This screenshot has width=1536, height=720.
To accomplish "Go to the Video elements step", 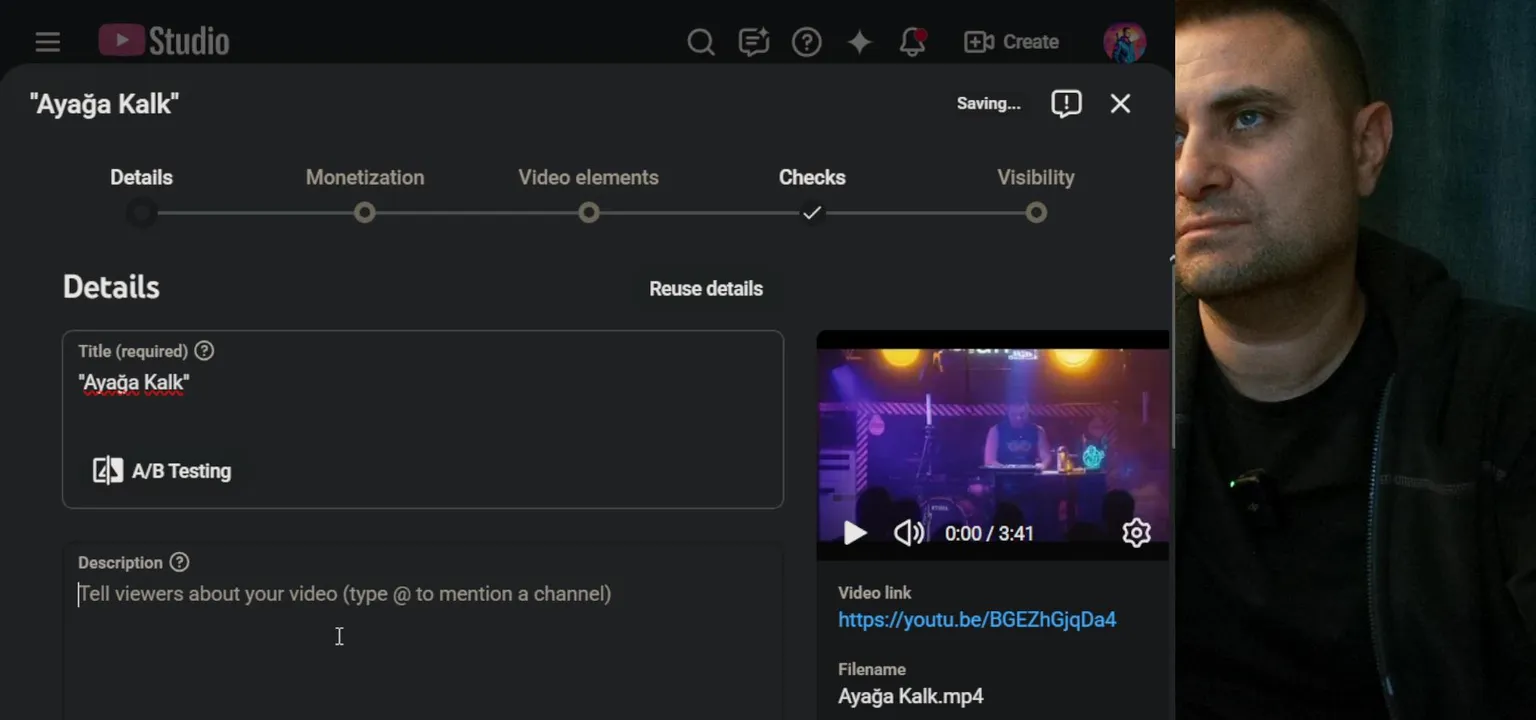I will click(588, 178).
